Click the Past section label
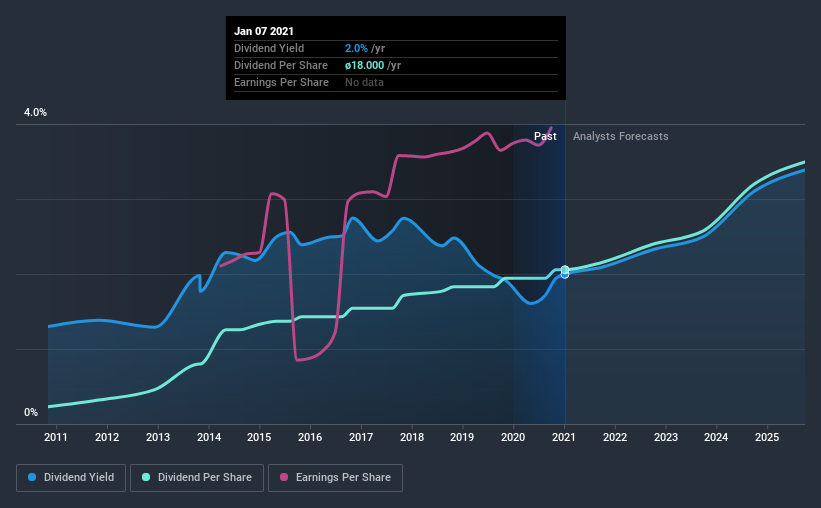The height and width of the screenshot is (508, 821). pyautogui.click(x=545, y=136)
